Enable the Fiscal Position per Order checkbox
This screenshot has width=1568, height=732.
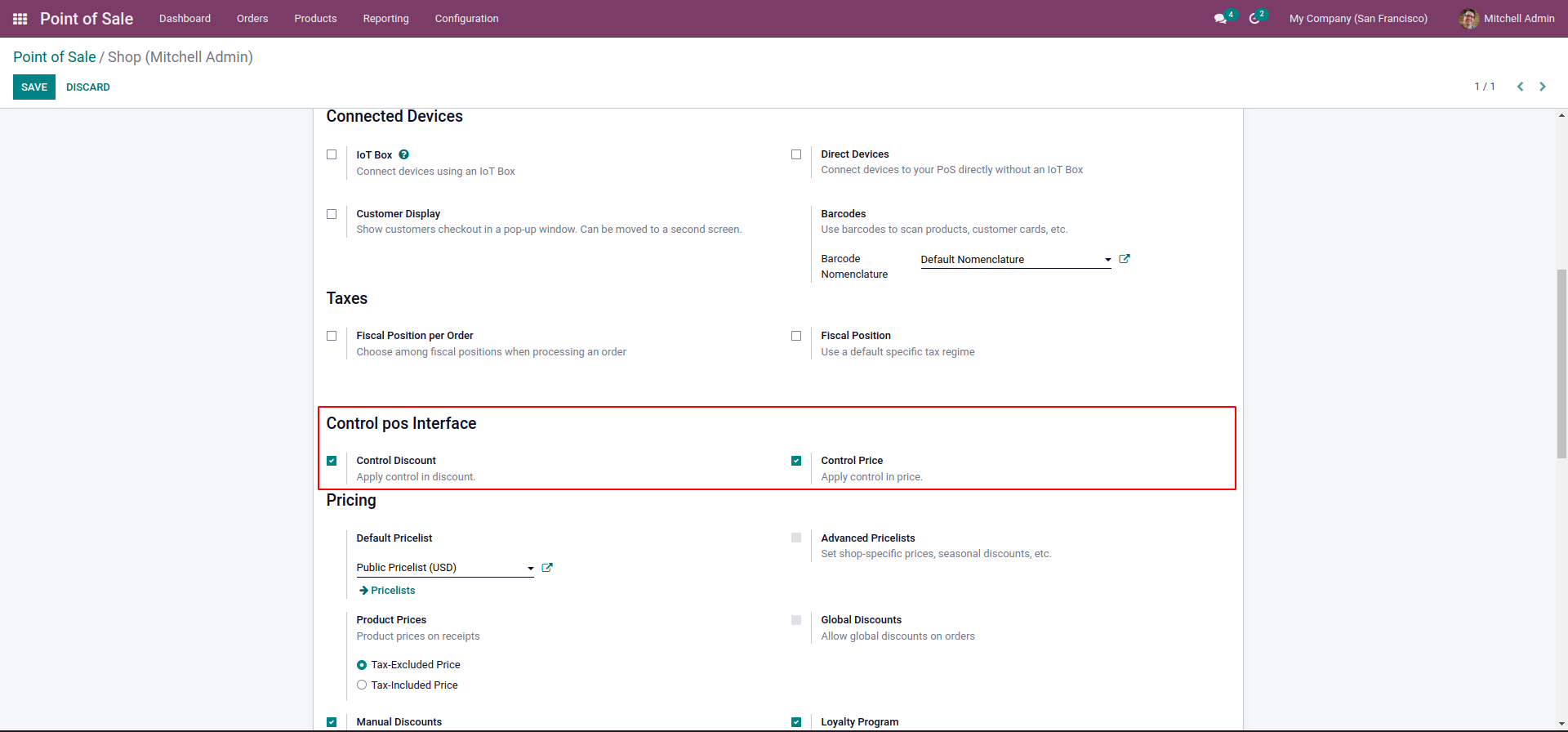click(x=332, y=336)
